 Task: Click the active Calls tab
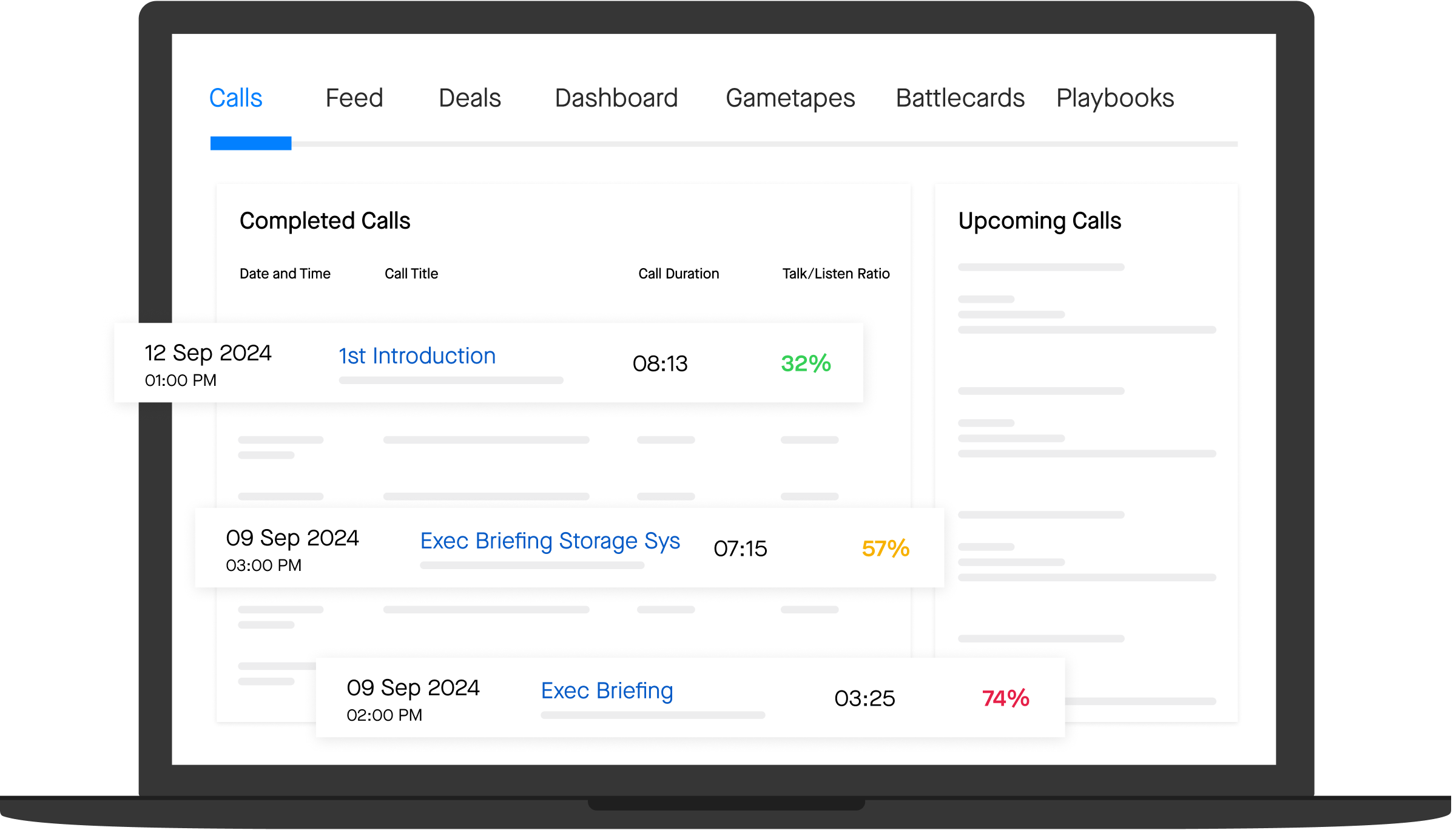coord(236,98)
